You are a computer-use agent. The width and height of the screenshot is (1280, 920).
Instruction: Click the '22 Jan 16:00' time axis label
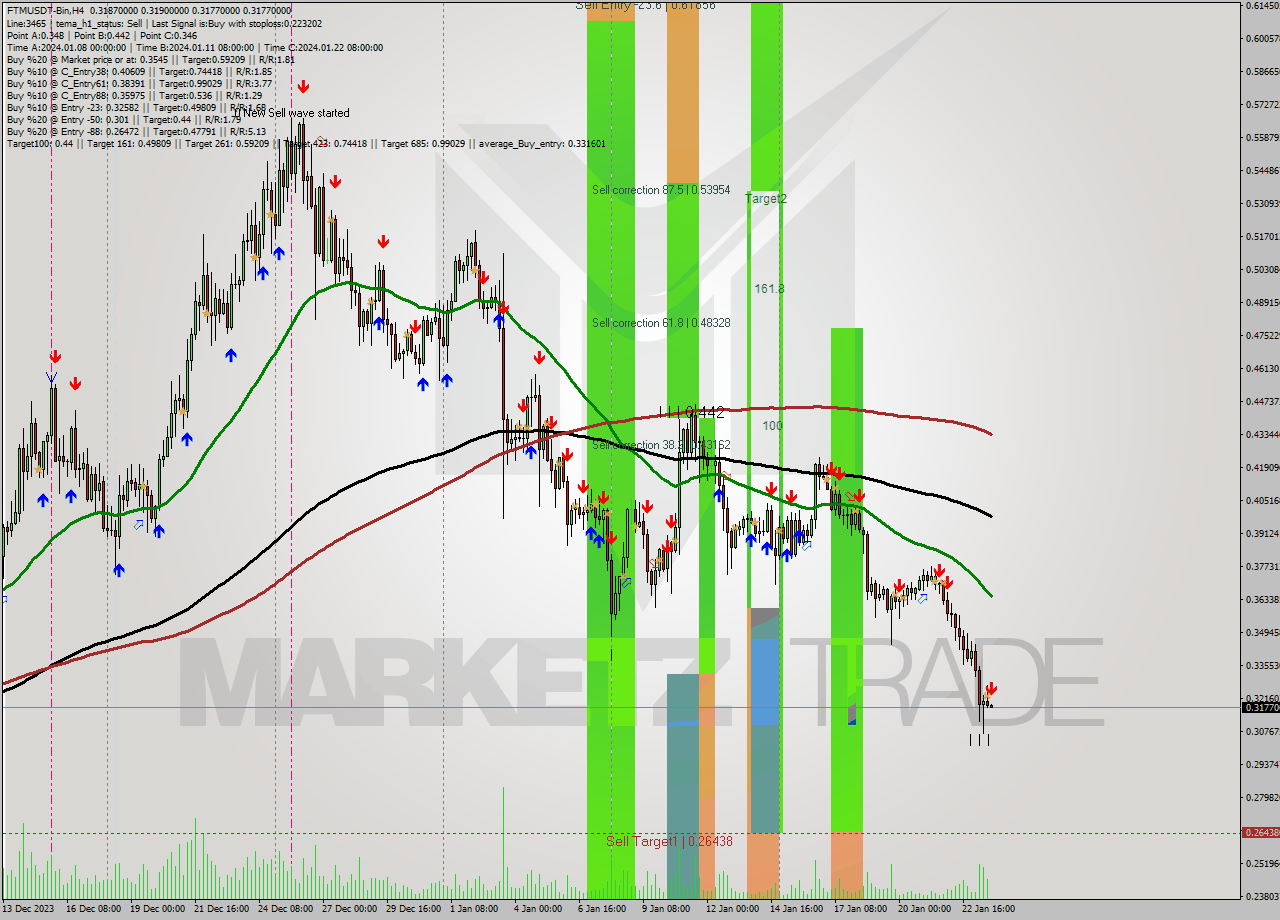[989, 909]
